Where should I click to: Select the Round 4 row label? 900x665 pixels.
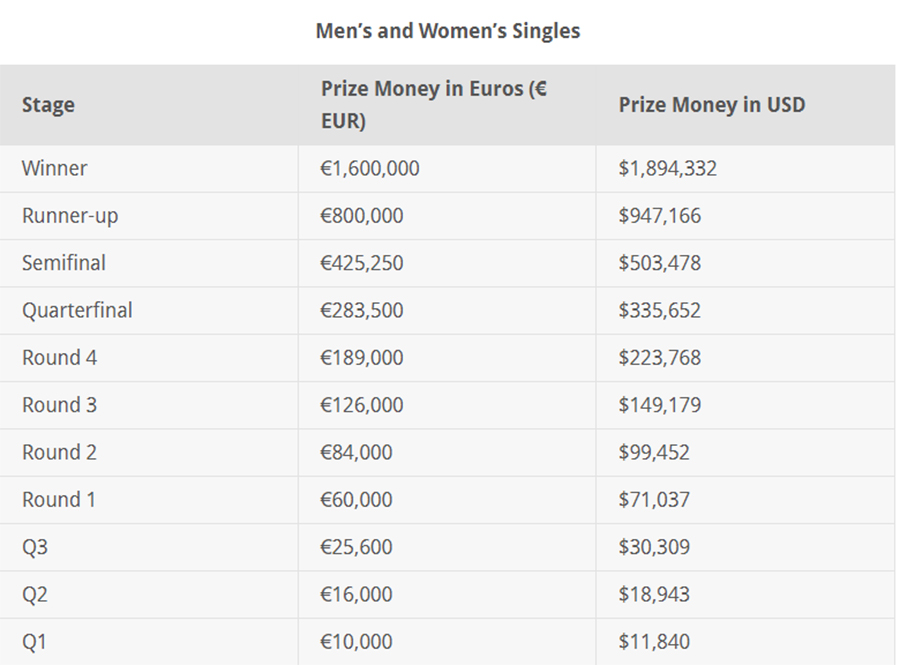coord(59,357)
